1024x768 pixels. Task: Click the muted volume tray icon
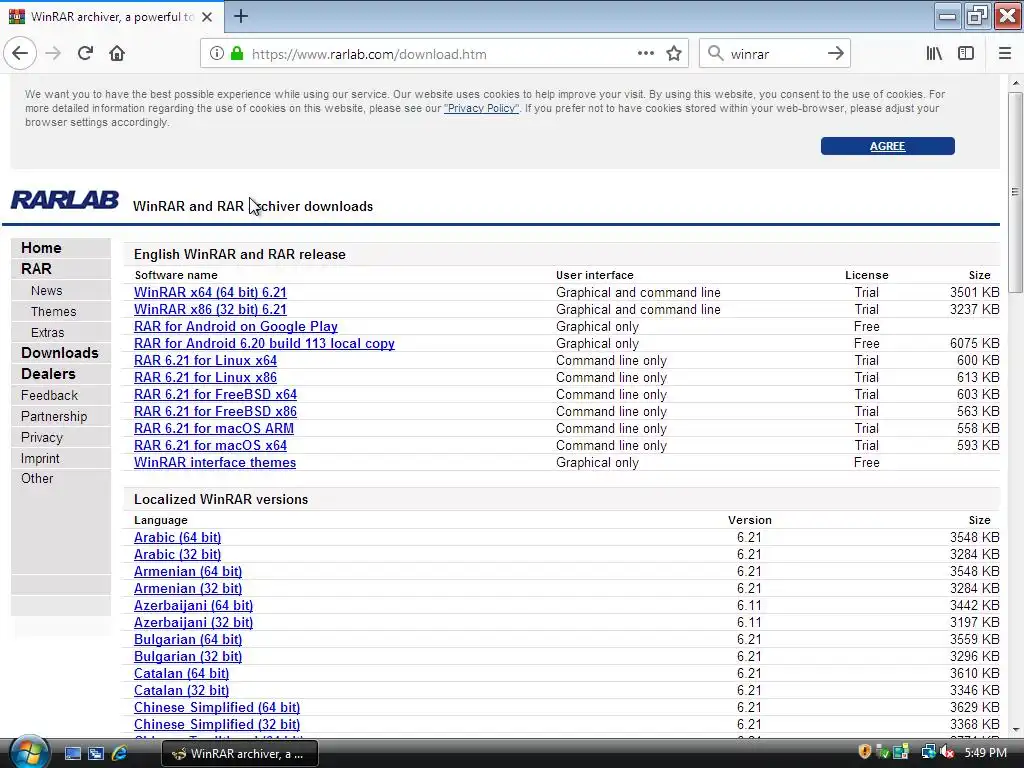[x=948, y=752]
